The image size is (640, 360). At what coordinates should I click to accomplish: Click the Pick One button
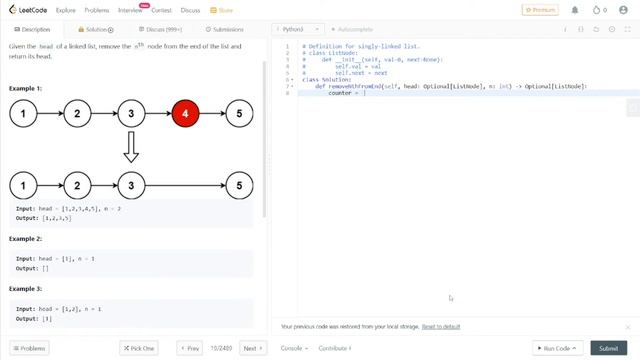[x=139, y=348]
